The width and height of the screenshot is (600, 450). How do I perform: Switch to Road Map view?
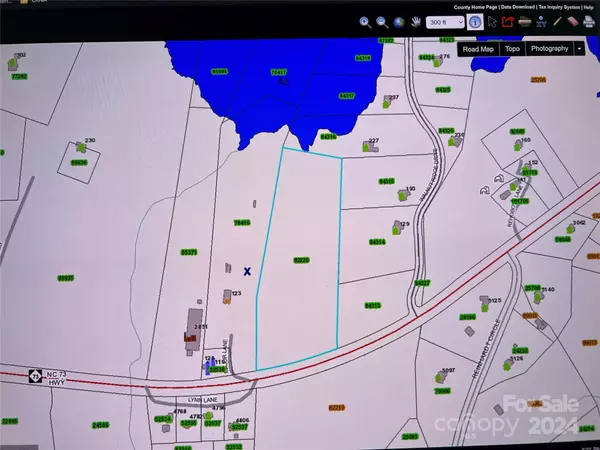click(x=478, y=48)
